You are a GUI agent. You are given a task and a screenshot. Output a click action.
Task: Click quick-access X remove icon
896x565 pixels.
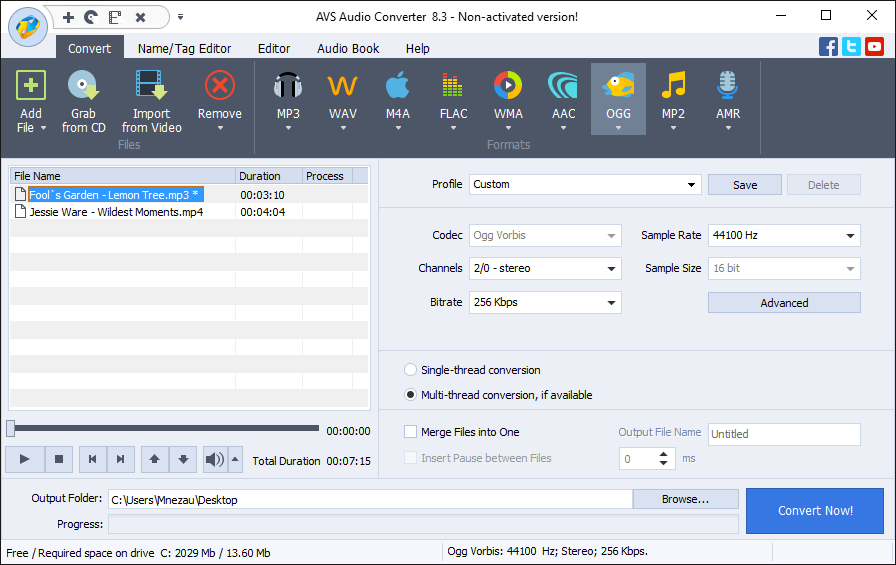pyautogui.click(x=140, y=17)
